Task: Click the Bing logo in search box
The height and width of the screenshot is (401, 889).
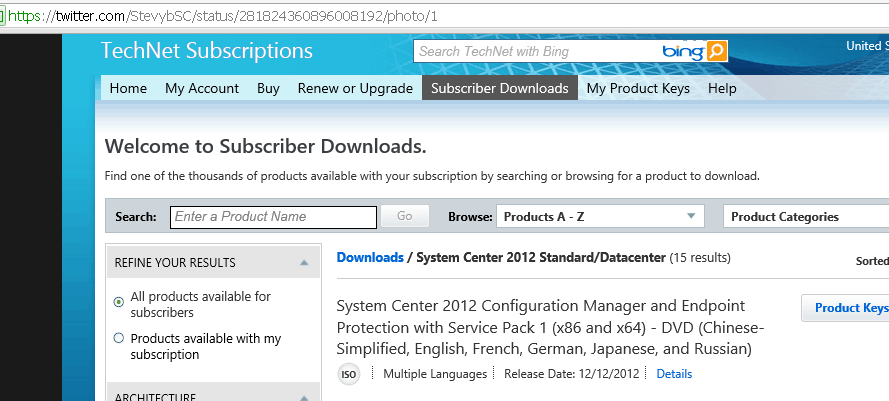Action: (x=683, y=52)
